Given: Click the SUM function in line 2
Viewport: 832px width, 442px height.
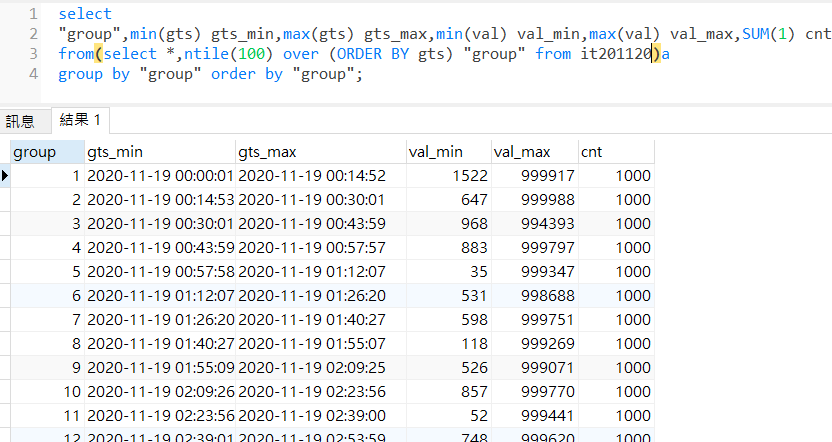Looking at the screenshot, I should pyautogui.click(x=755, y=34).
